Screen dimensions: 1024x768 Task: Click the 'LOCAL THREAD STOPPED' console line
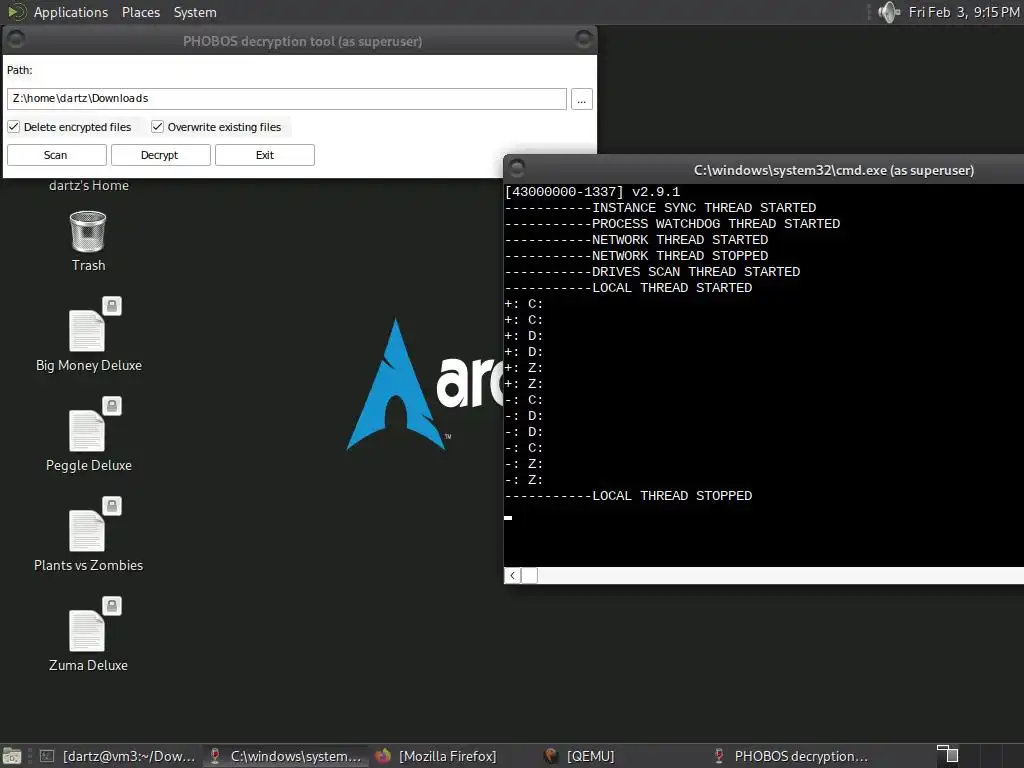[628, 496]
